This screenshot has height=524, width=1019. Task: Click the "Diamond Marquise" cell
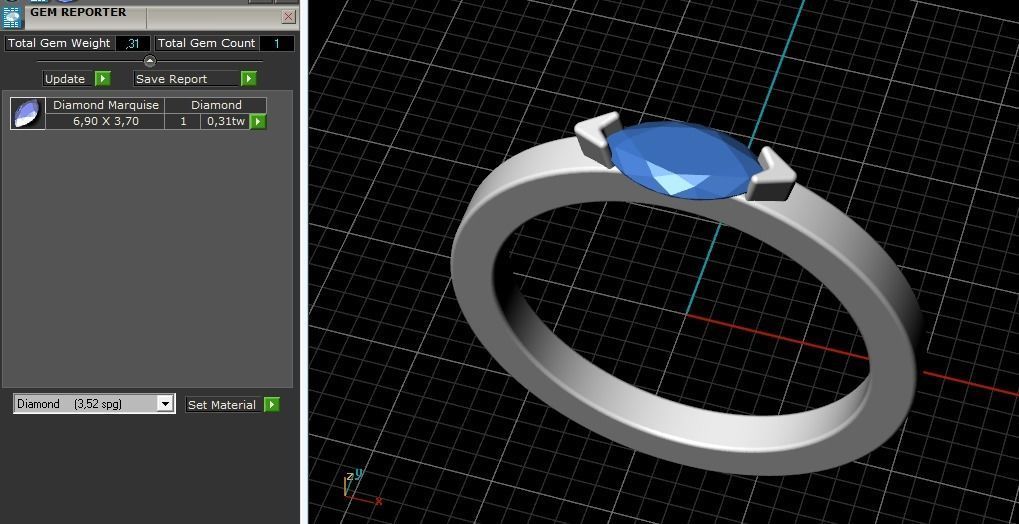(105, 105)
